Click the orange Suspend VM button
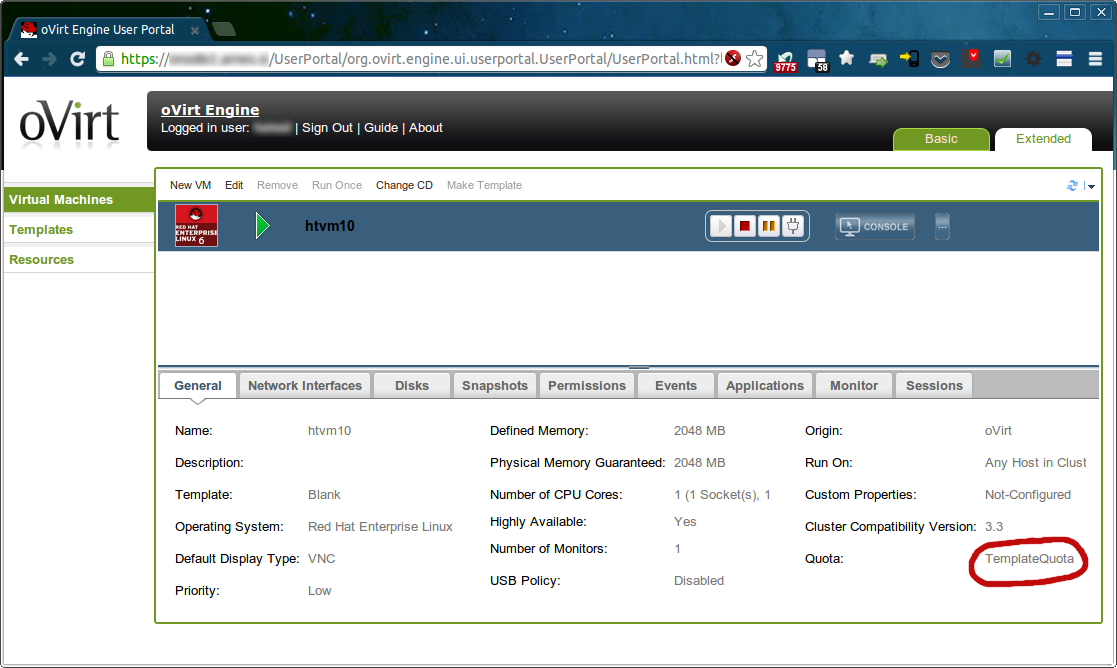1117x668 pixels. [769, 226]
